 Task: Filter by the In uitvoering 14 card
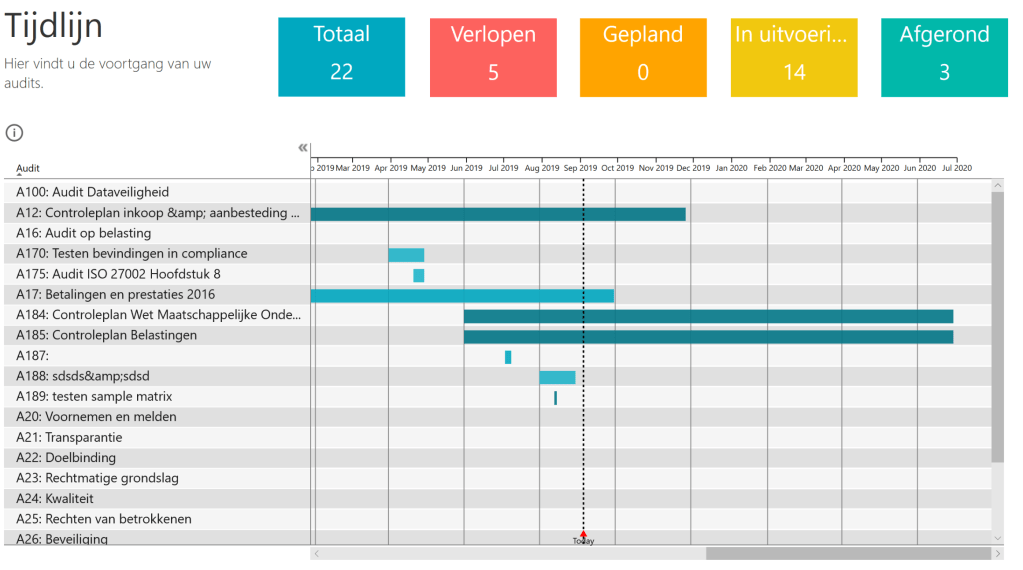pyautogui.click(x=793, y=56)
